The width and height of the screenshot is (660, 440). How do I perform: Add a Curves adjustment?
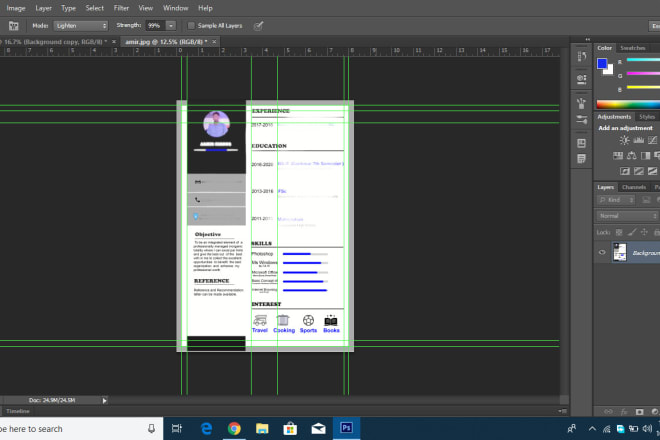pos(652,140)
